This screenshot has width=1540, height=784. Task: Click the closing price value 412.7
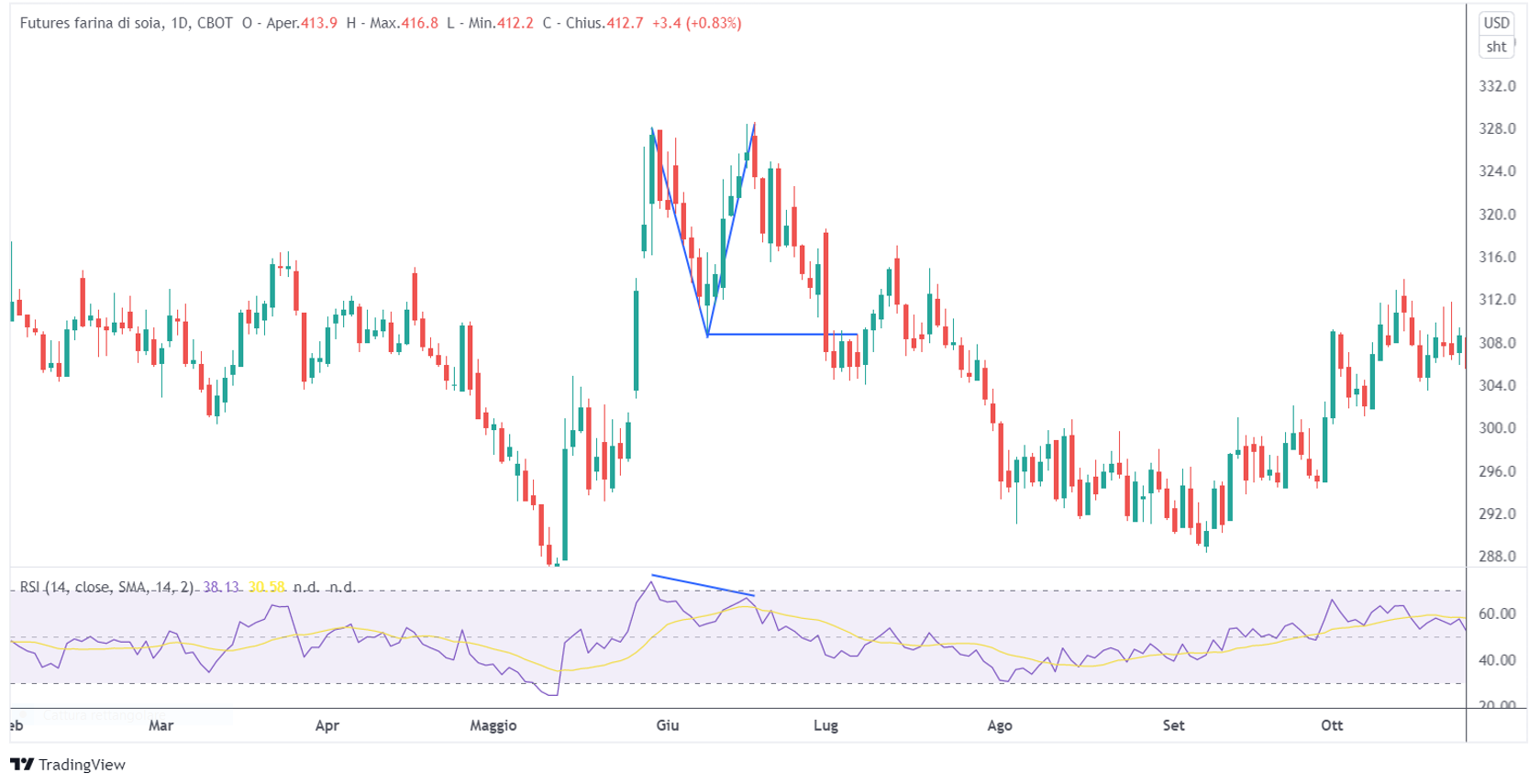(625, 23)
